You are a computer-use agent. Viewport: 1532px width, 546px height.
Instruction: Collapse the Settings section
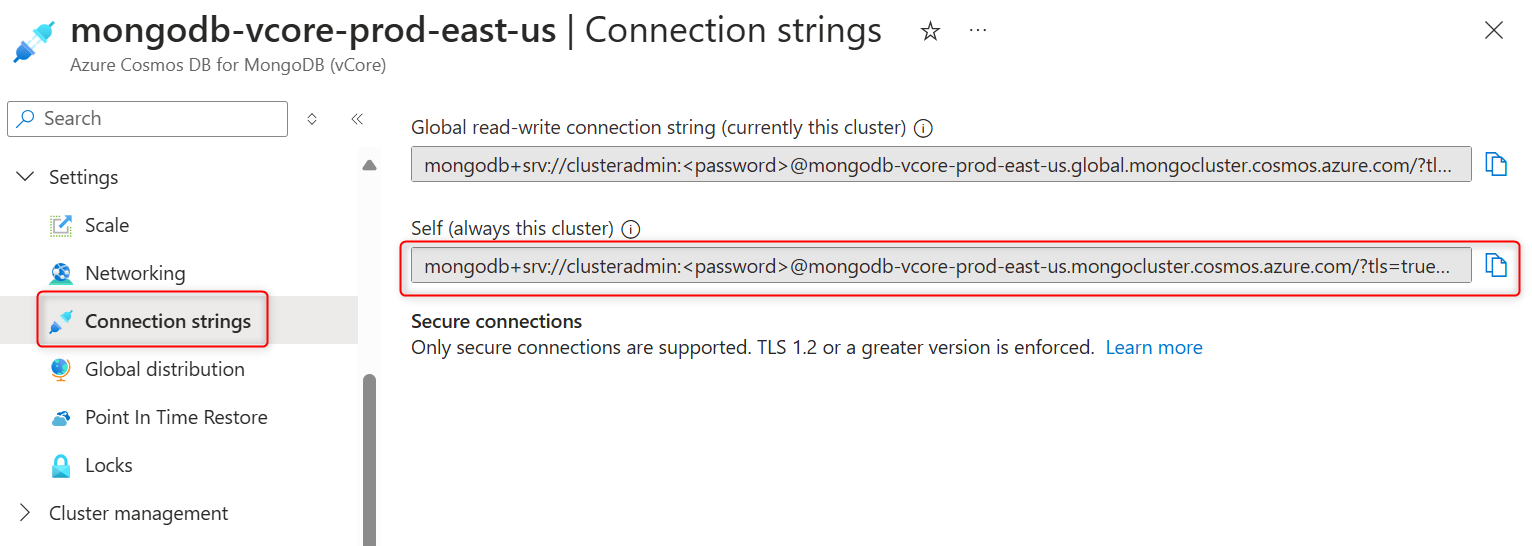click(x=25, y=177)
